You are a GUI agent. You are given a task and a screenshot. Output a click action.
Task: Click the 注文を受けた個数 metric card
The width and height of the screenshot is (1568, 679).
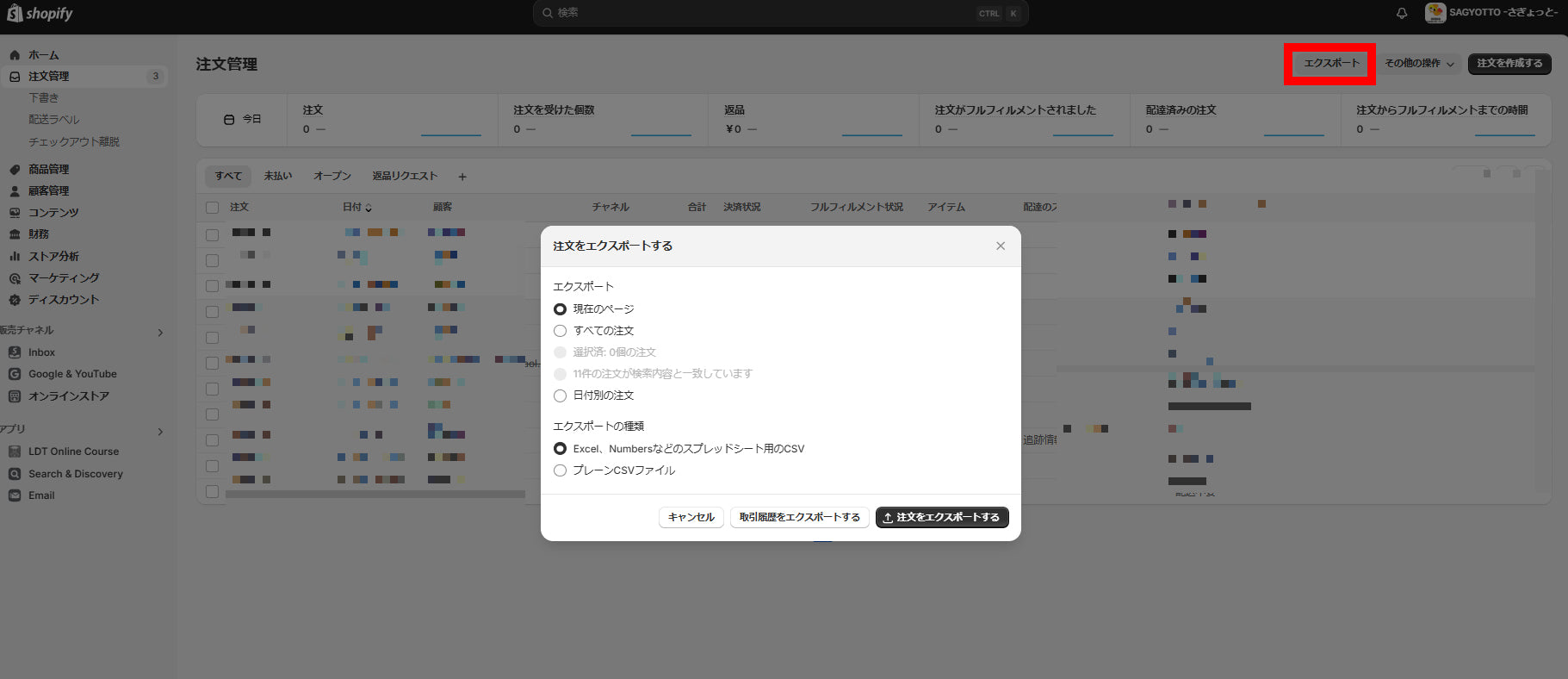pyautogui.click(x=603, y=120)
